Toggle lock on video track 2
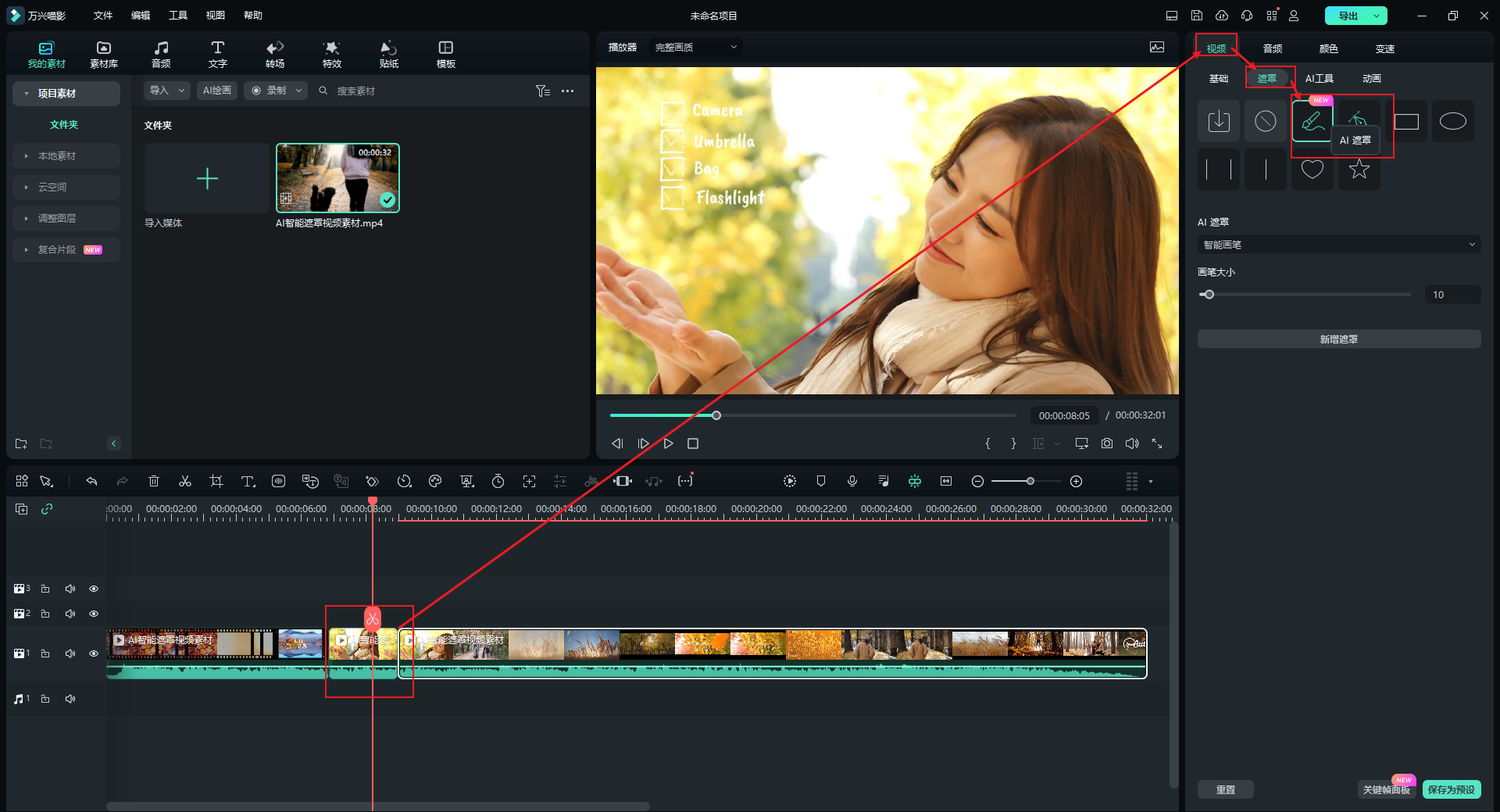This screenshot has height=812, width=1500. click(x=45, y=614)
